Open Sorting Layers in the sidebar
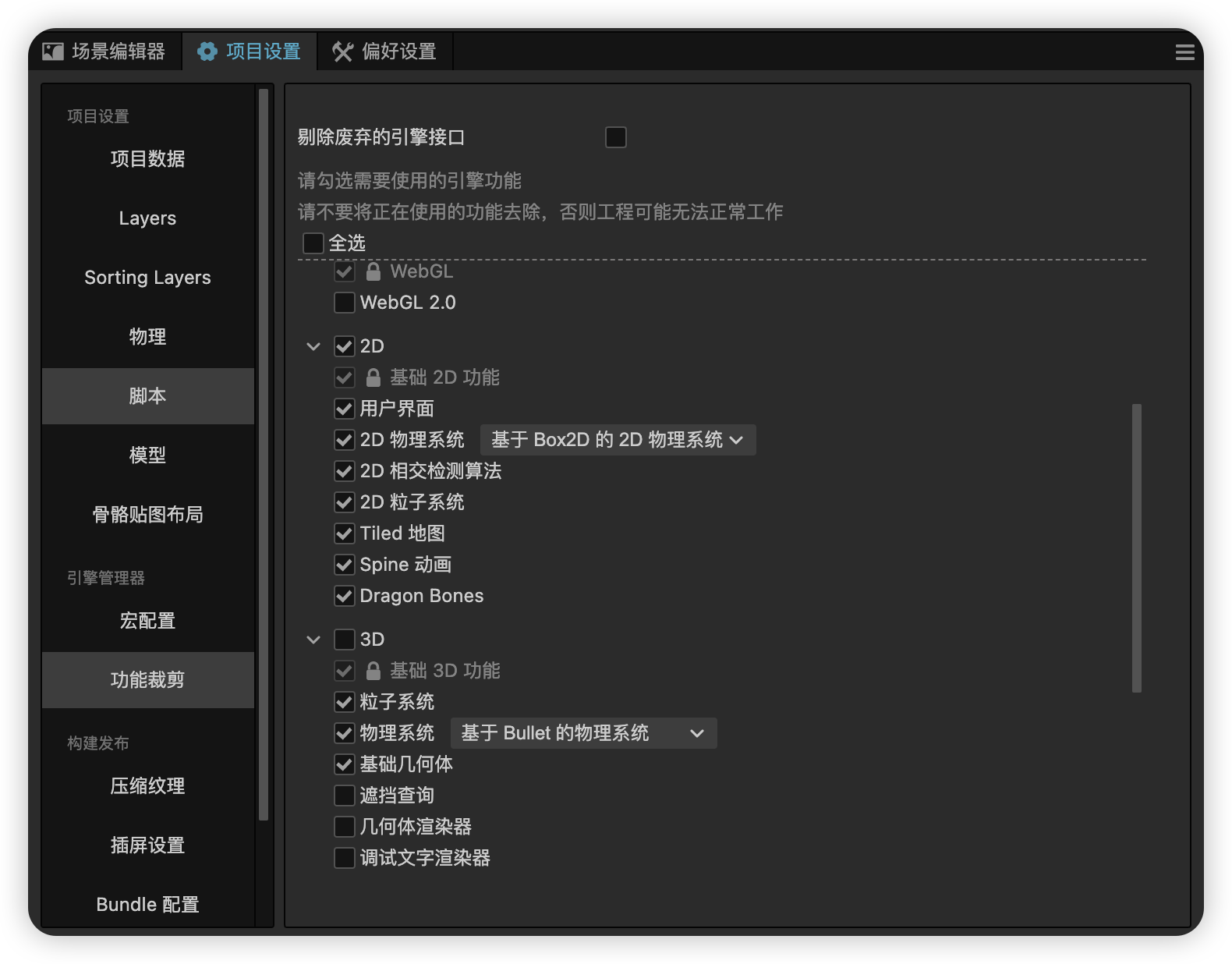This screenshot has height=964, width=1232. tap(147, 278)
